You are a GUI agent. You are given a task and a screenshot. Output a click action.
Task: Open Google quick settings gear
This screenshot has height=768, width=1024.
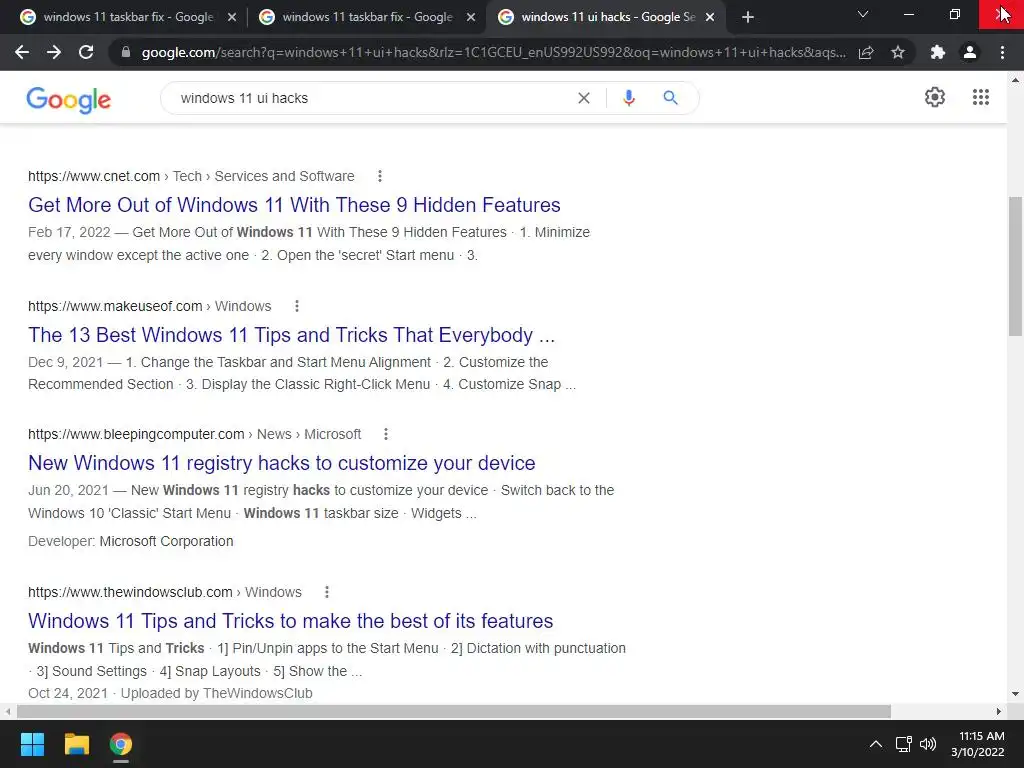pyautogui.click(x=935, y=97)
